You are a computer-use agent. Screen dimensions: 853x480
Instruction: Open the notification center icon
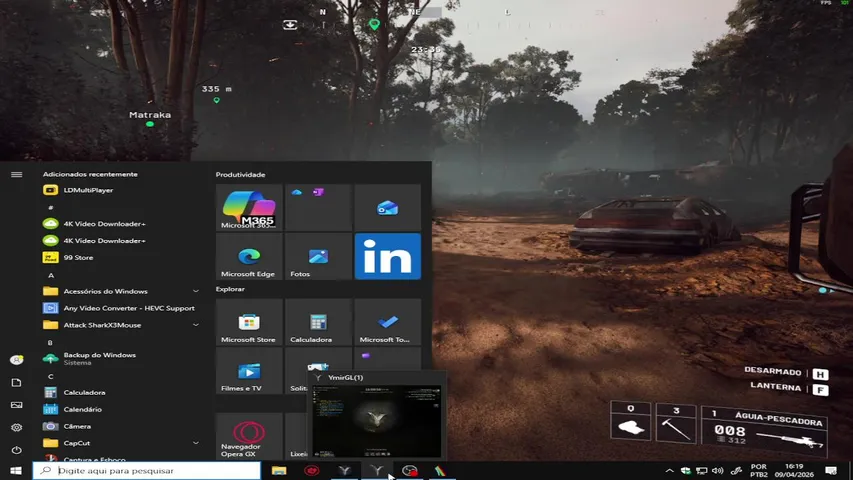click(831, 471)
